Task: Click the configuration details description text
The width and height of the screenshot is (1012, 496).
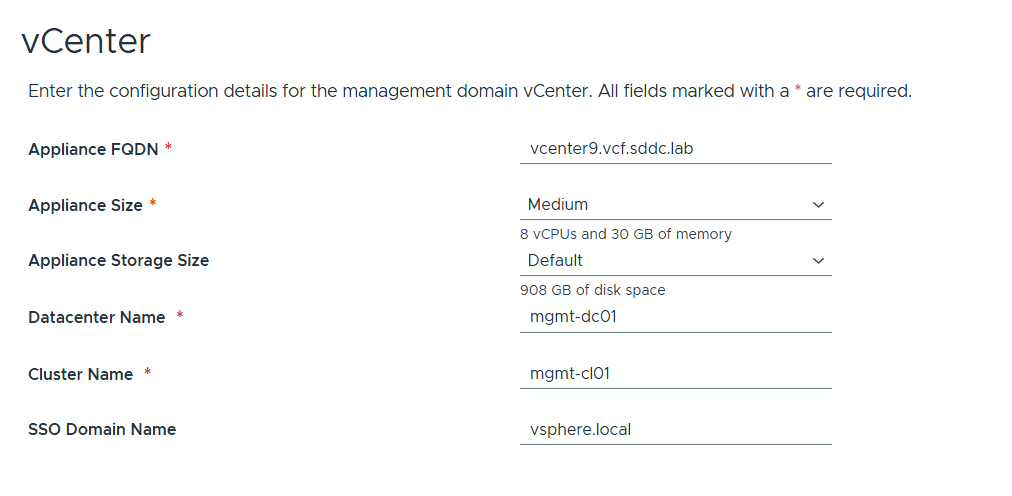Action: pos(470,91)
